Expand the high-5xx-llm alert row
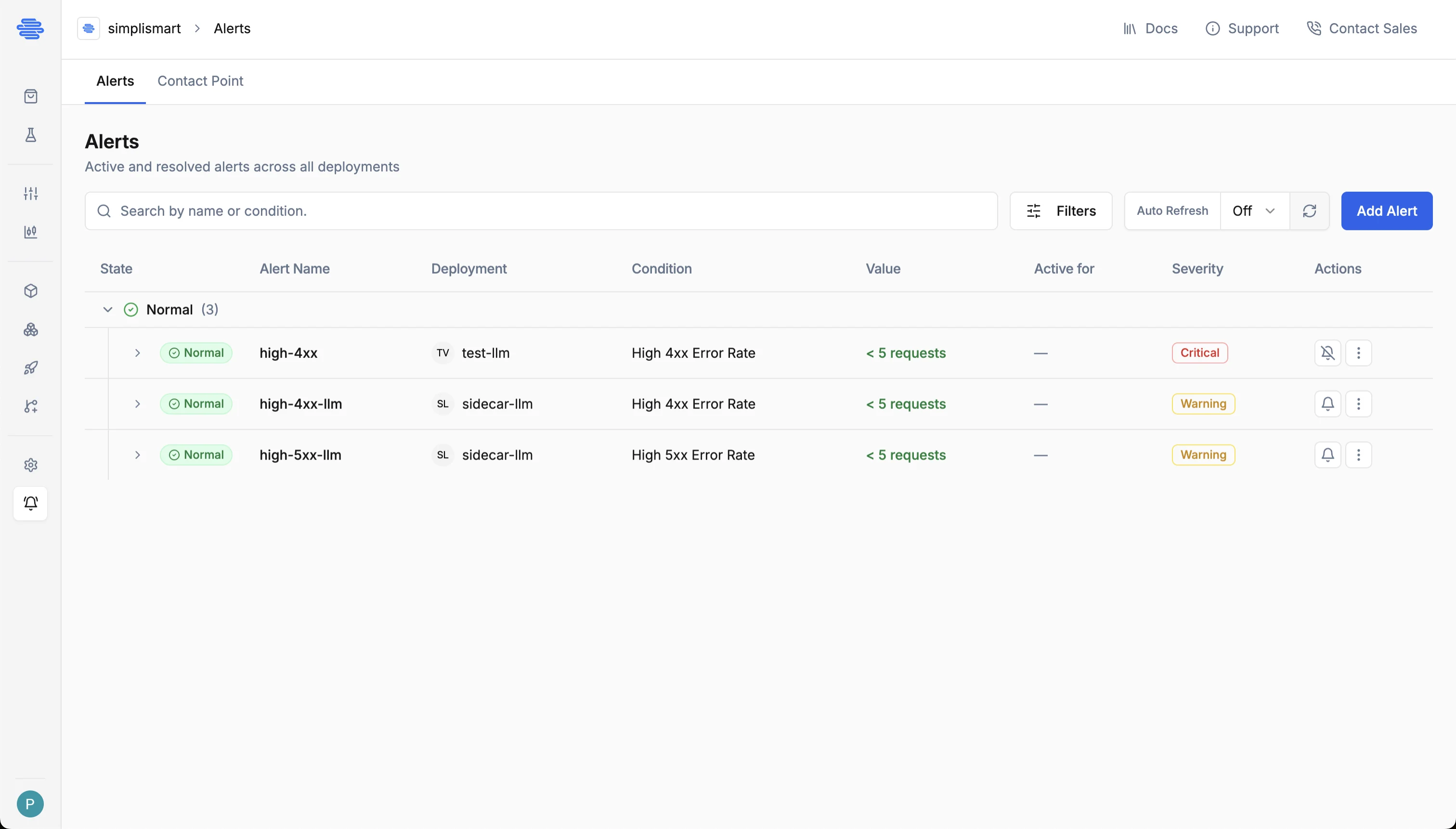The height and width of the screenshot is (829, 1456). tap(137, 455)
